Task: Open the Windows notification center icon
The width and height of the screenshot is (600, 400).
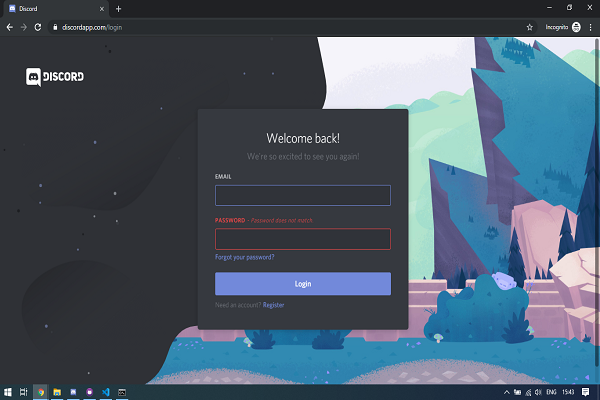Action: point(585,392)
